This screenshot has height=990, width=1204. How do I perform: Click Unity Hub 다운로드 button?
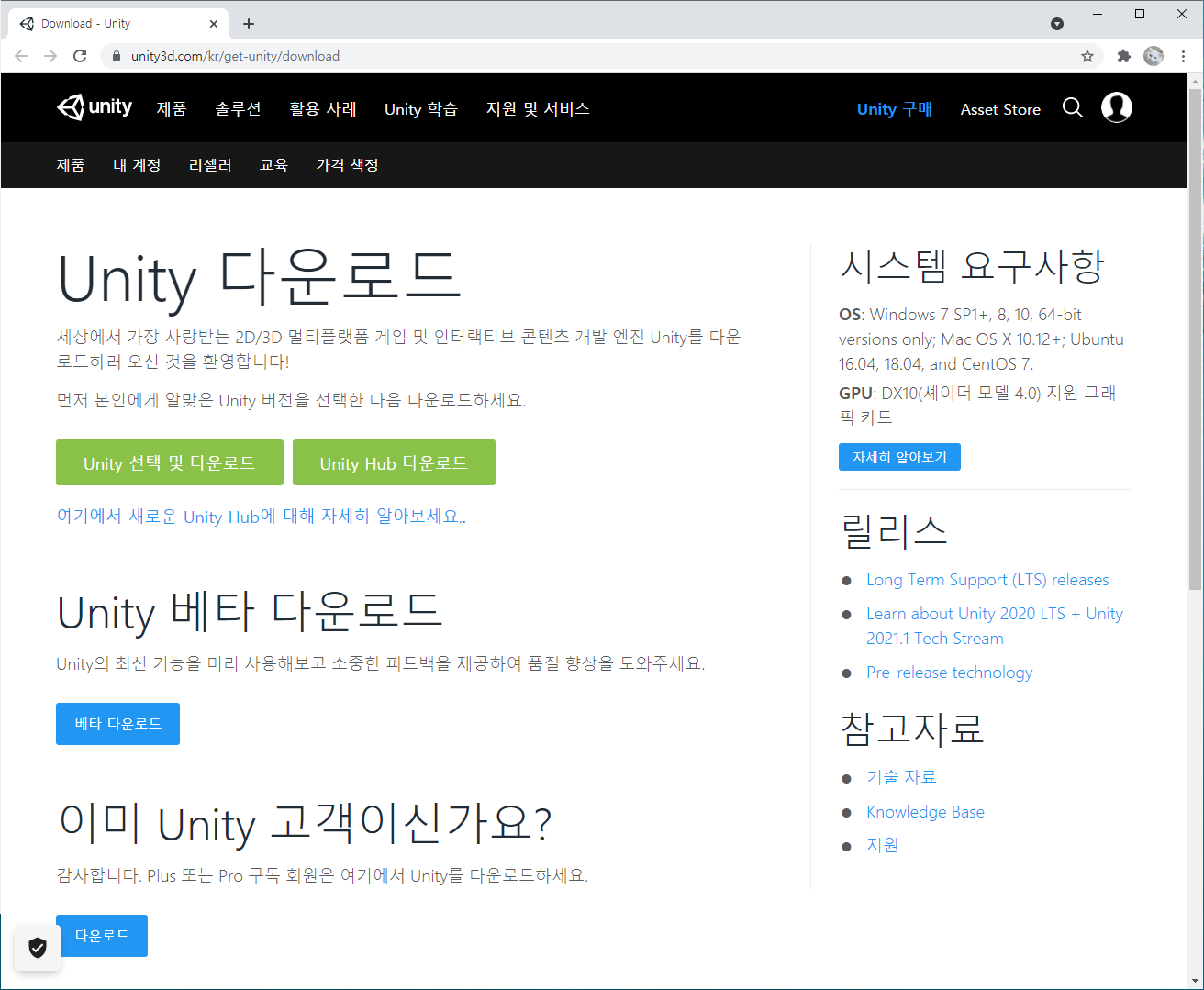[394, 462]
